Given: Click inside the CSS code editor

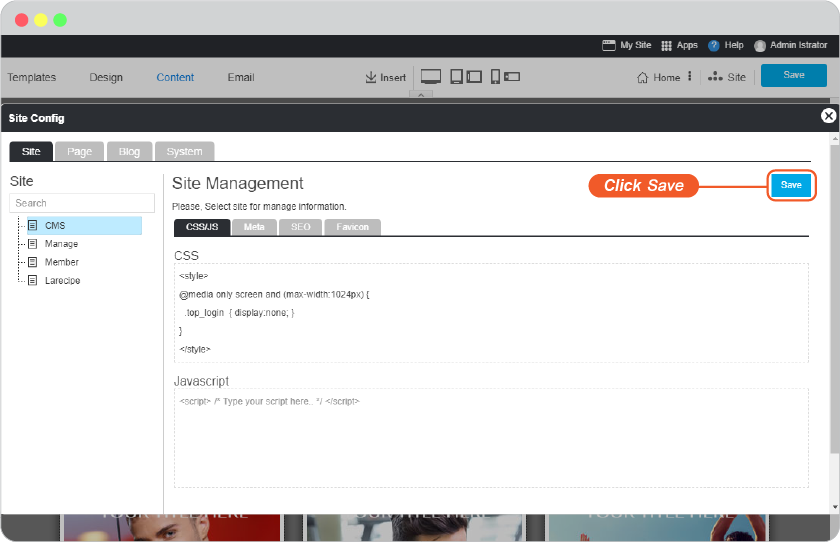Looking at the screenshot, I should [x=491, y=313].
